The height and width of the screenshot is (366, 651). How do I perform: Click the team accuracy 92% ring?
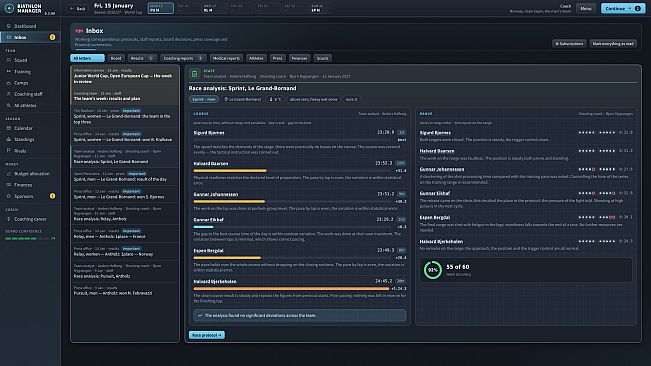pos(433,270)
